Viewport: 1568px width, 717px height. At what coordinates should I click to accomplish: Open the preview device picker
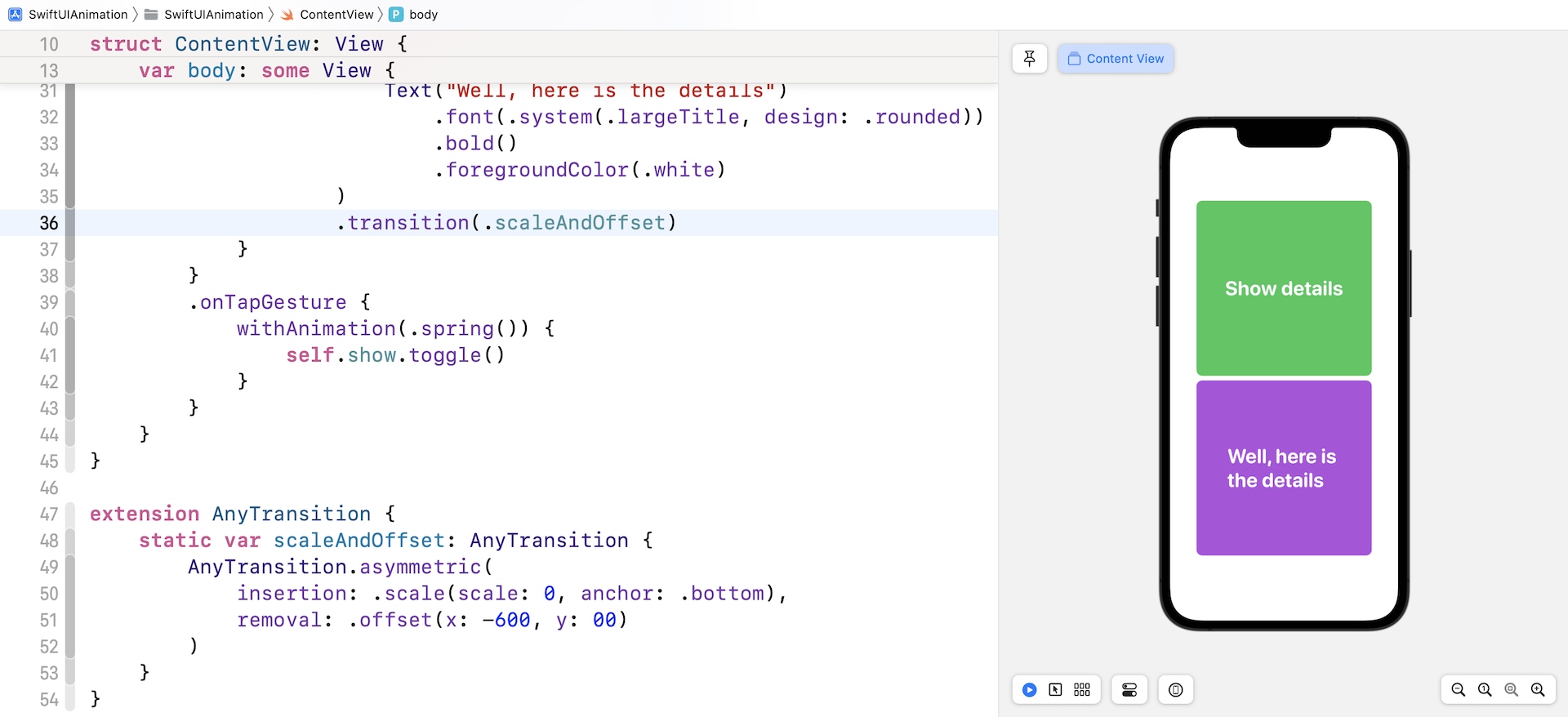1175,690
